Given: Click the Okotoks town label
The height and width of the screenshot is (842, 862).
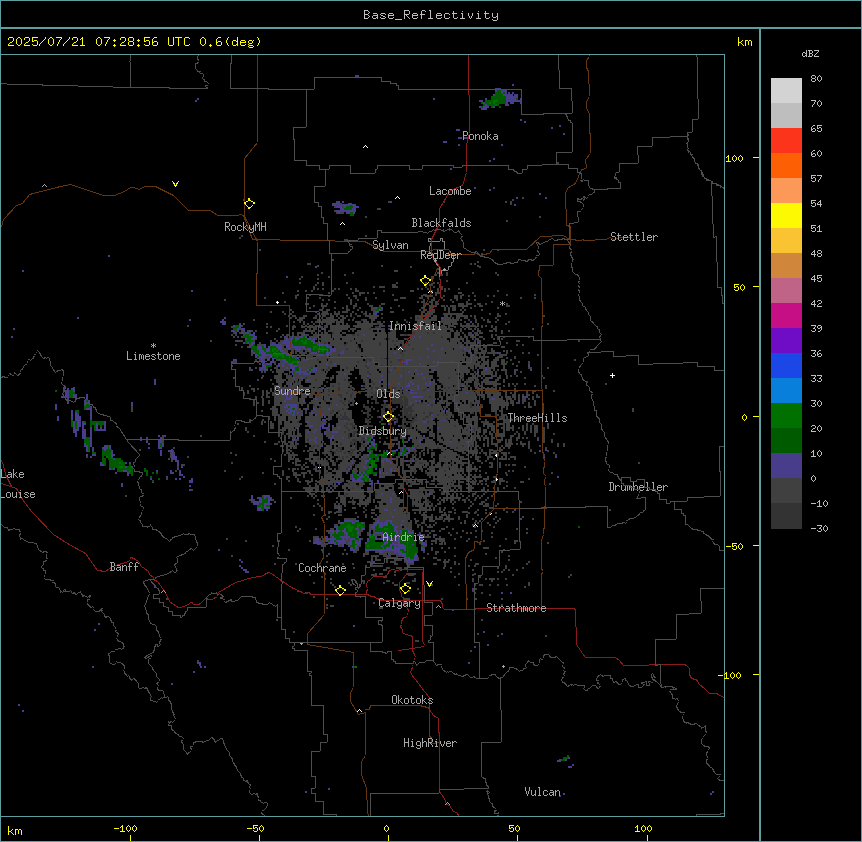Looking at the screenshot, I should coord(412,700).
